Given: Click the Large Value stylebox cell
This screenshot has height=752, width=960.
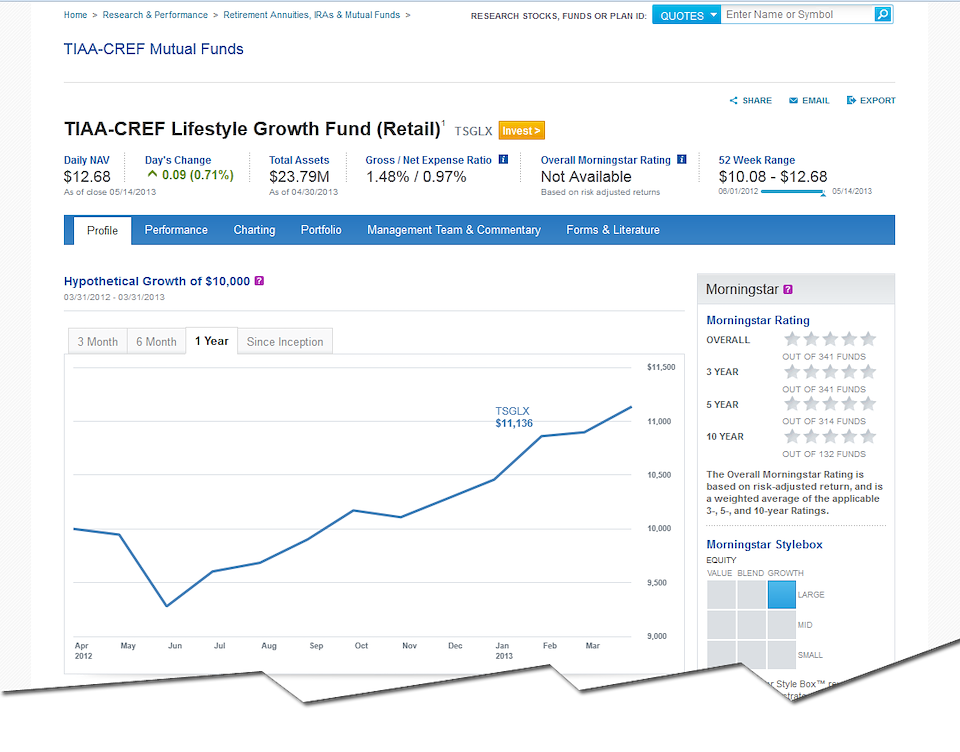Looking at the screenshot, I should [721, 595].
